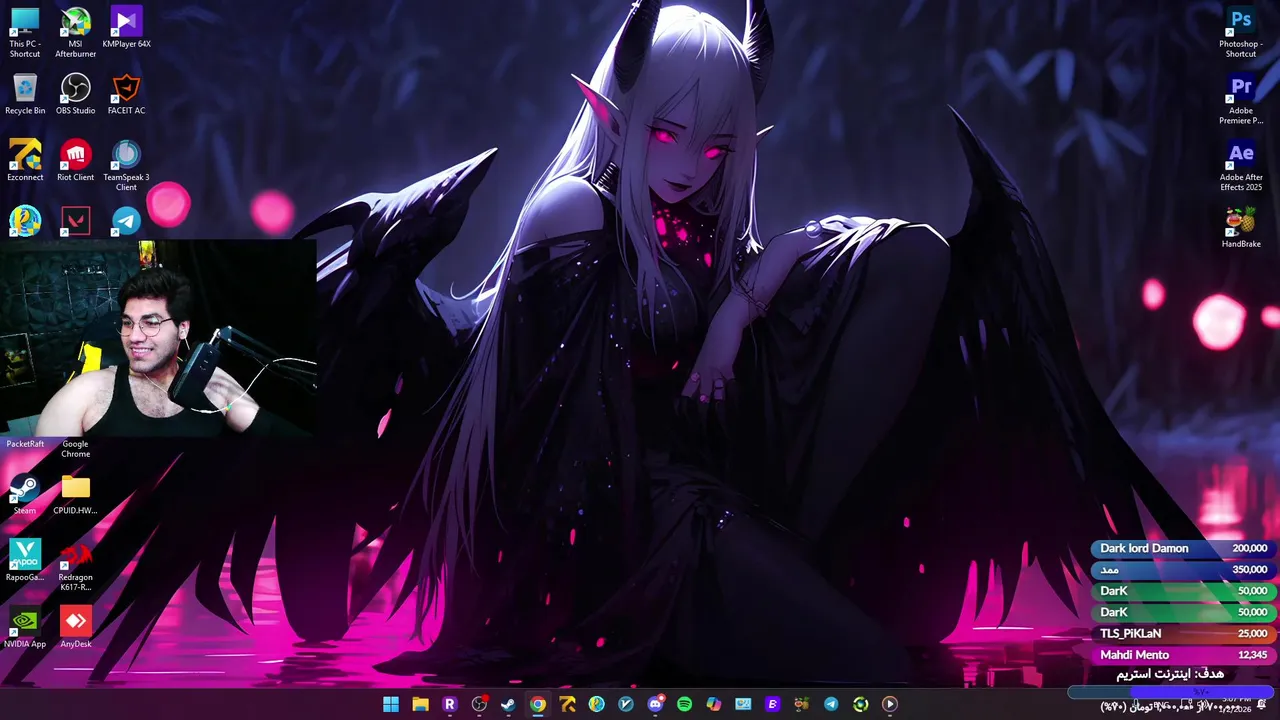Click the streamer webcam overlay
This screenshot has width=1280, height=720.
[x=158, y=338]
